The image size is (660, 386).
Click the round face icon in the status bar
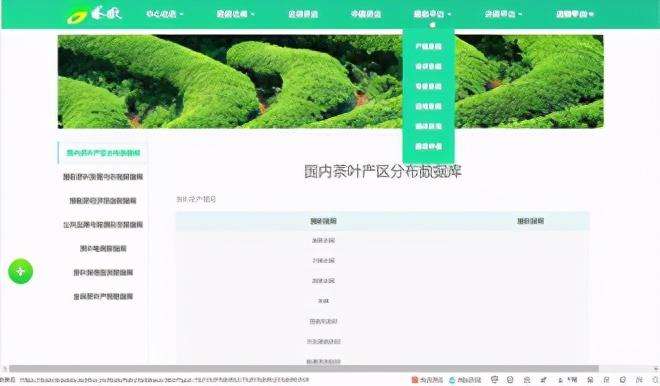[x=510, y=380]
